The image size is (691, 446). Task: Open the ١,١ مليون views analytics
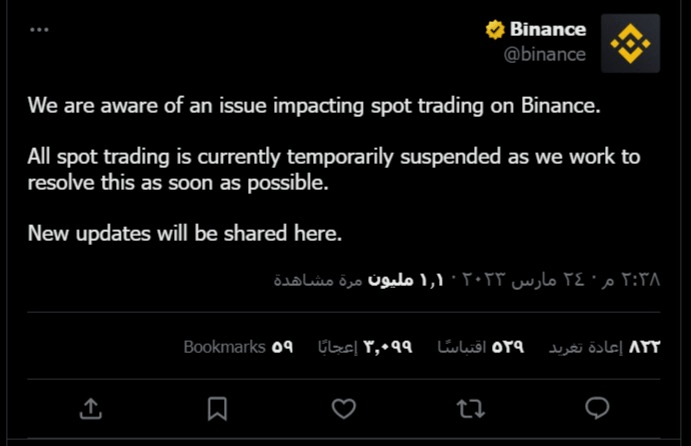[x=358, y=279]
